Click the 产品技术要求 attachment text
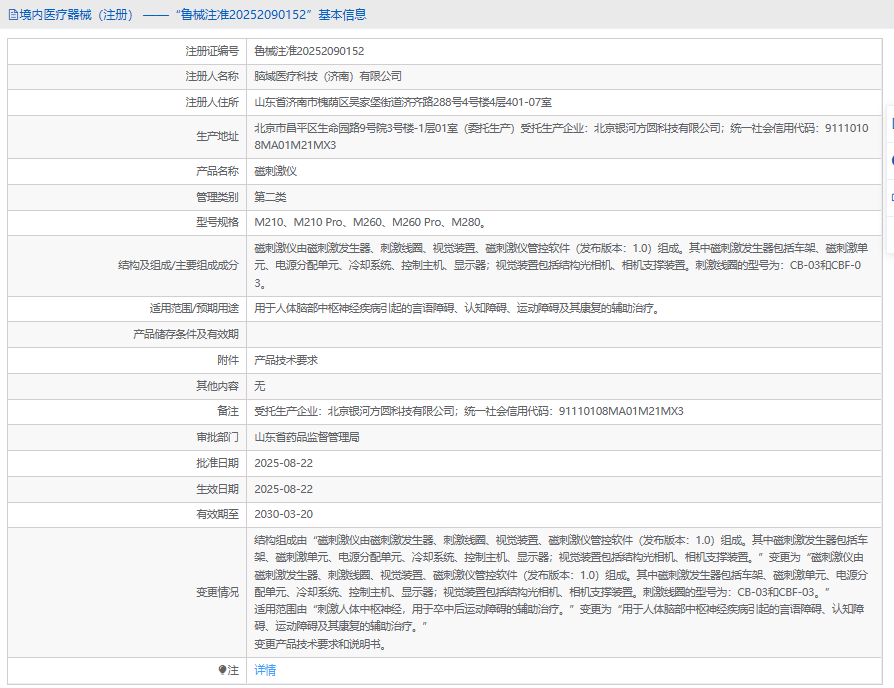This screenshot has height=688, width=894. 286,360
